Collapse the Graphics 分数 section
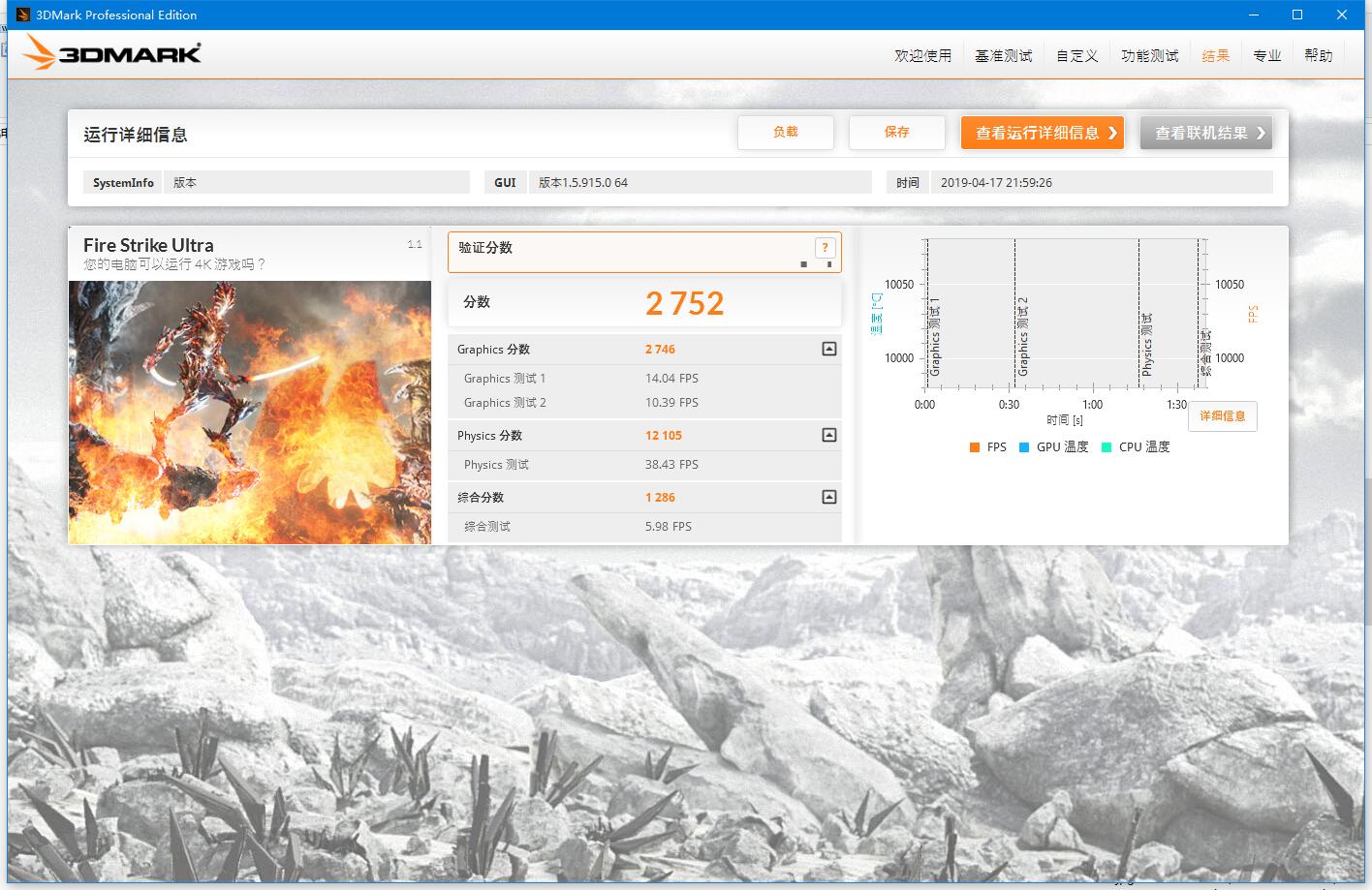 828,349
